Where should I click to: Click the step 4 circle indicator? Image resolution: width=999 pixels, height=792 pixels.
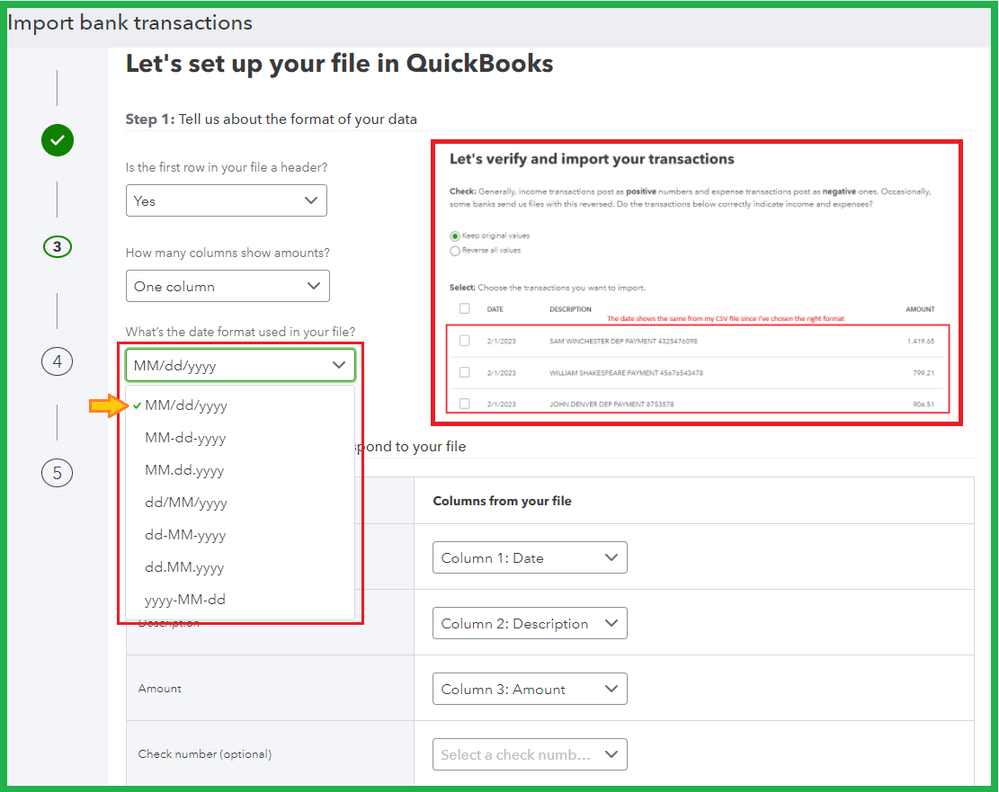[x=57, y=360]
